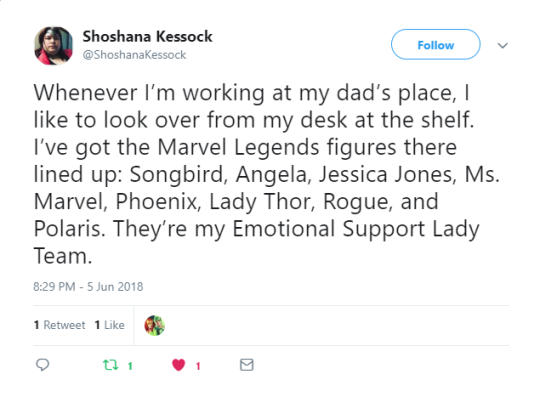Open Shoshana Kessock's profile picture
540x397 pixels.
53,46
